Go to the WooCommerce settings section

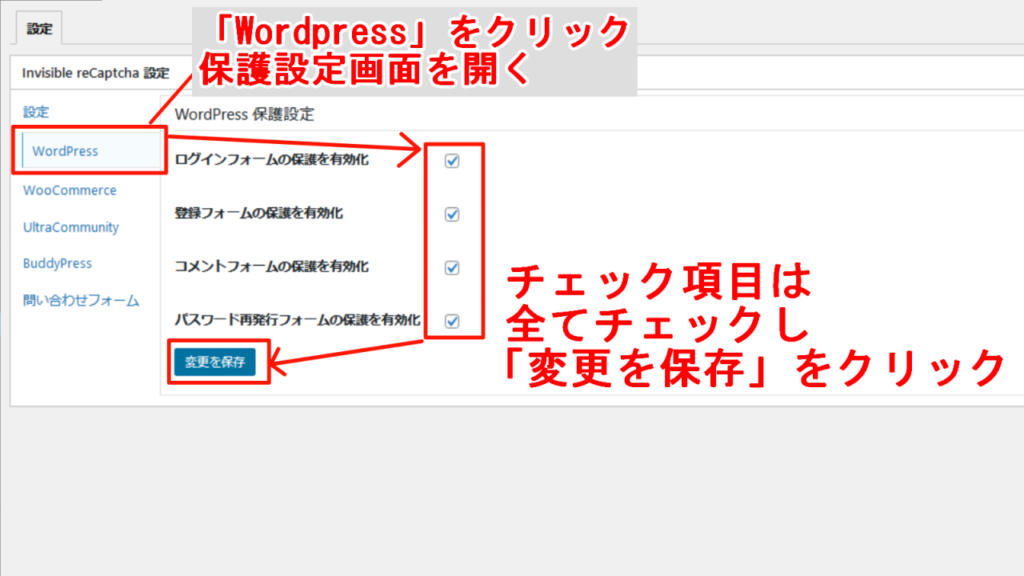pyautogui.click(x=70, y=190)
